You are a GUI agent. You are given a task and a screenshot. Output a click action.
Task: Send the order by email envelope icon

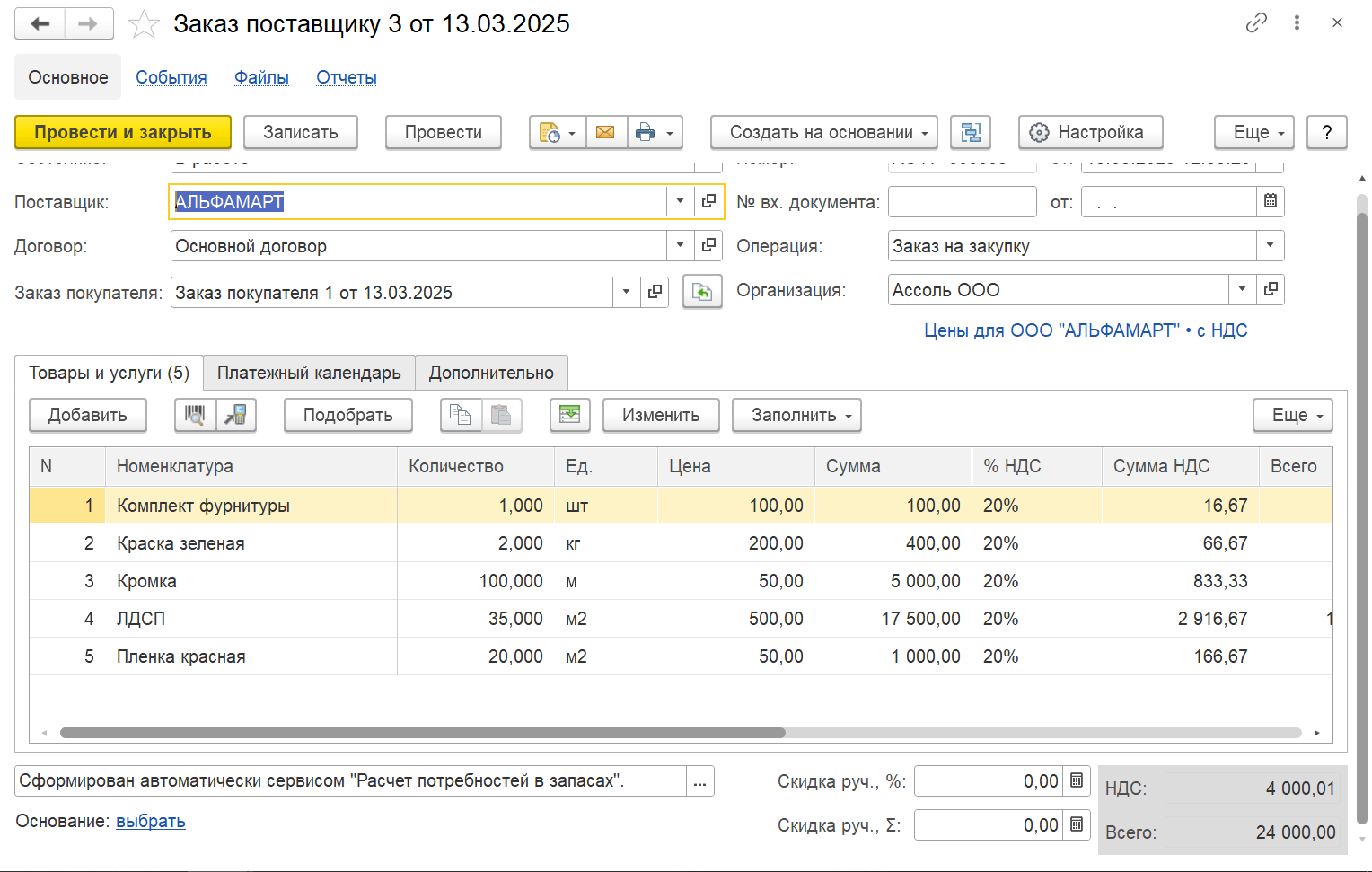605,132
